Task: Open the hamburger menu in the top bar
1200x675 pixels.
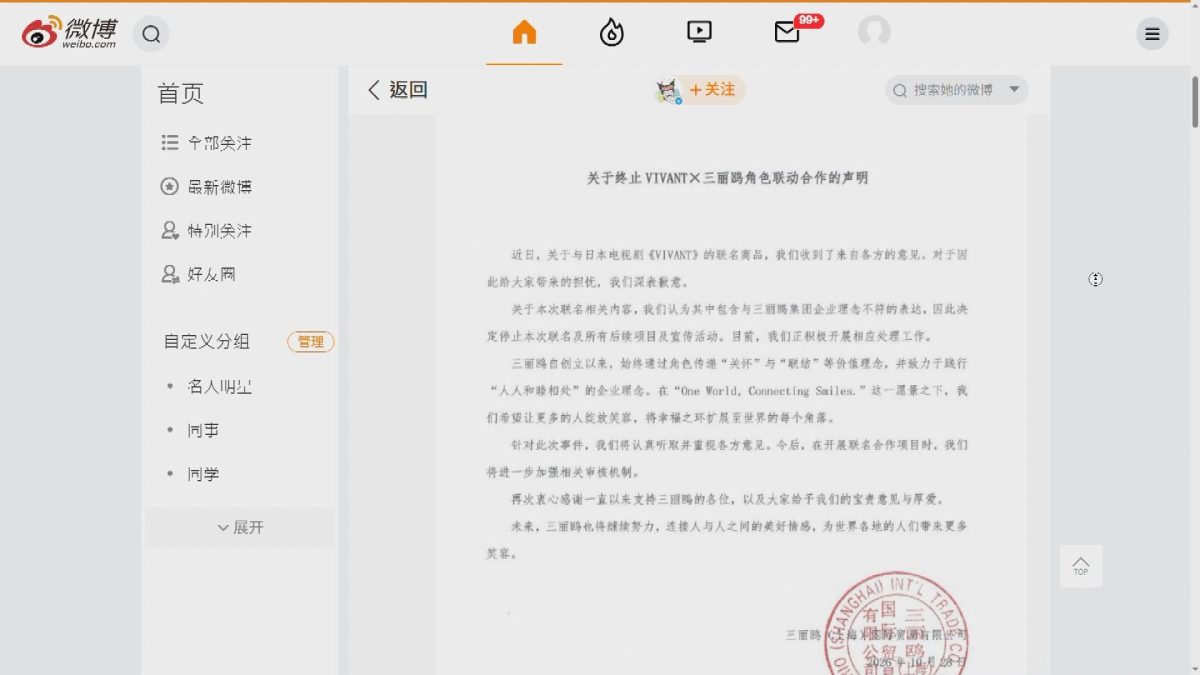Action: tap(1152, 34)
